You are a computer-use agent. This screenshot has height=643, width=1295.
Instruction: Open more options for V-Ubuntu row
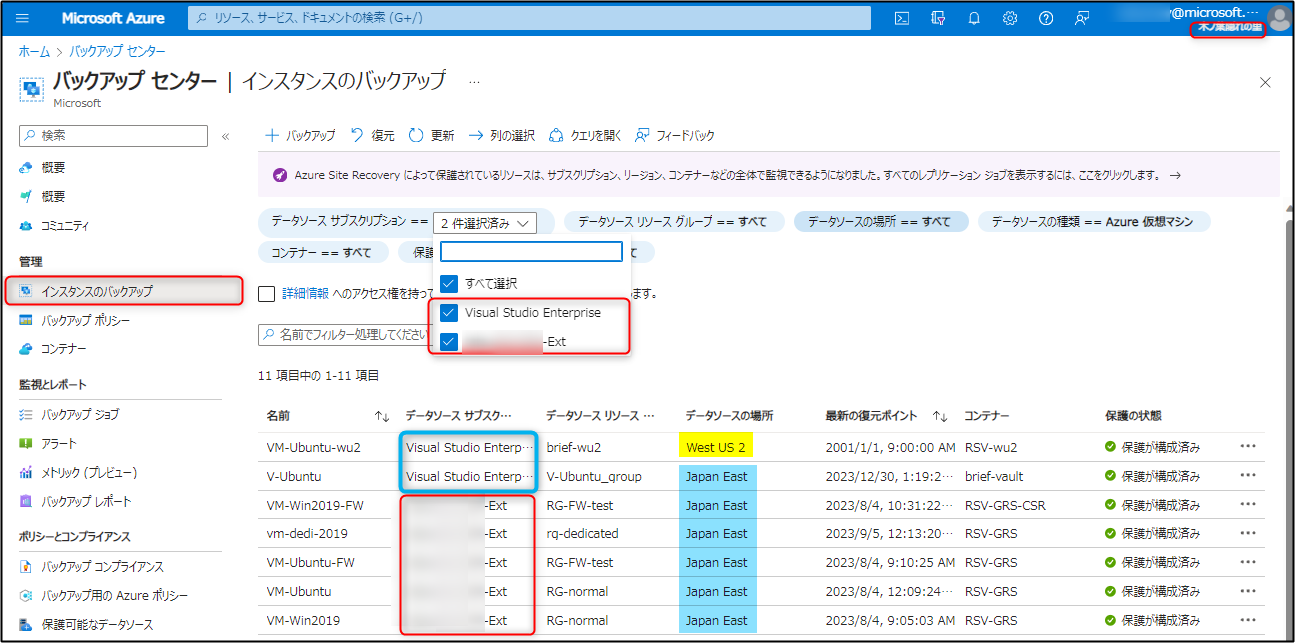coord(1247,476)
